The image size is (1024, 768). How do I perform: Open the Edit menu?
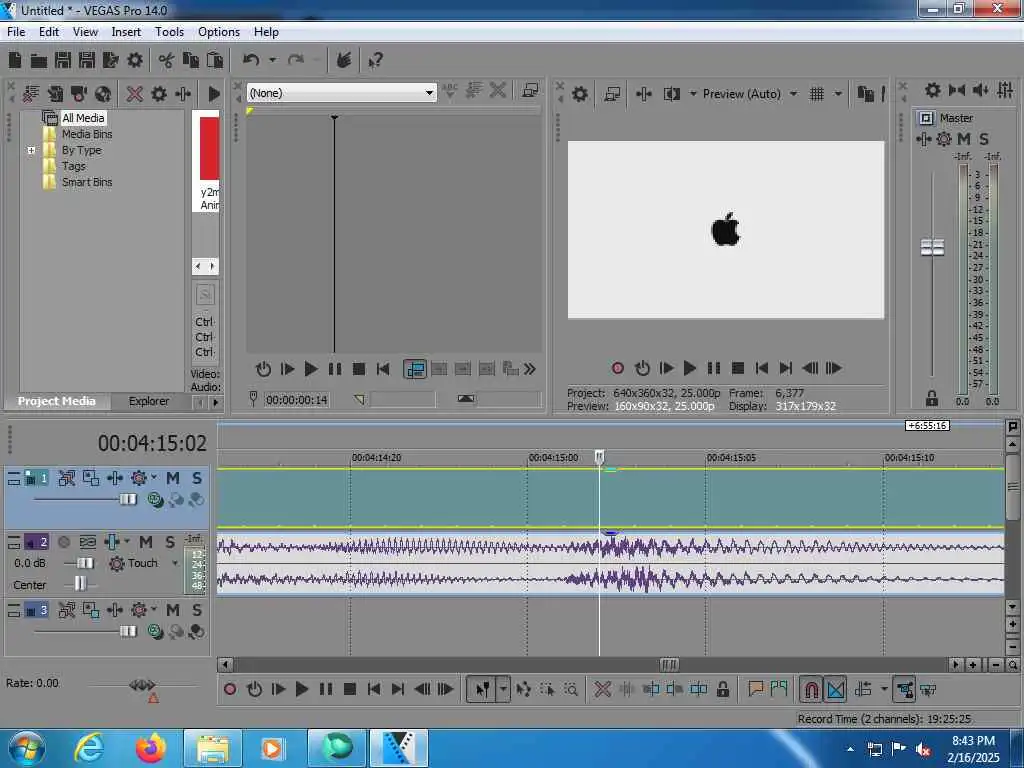(48, 31)
